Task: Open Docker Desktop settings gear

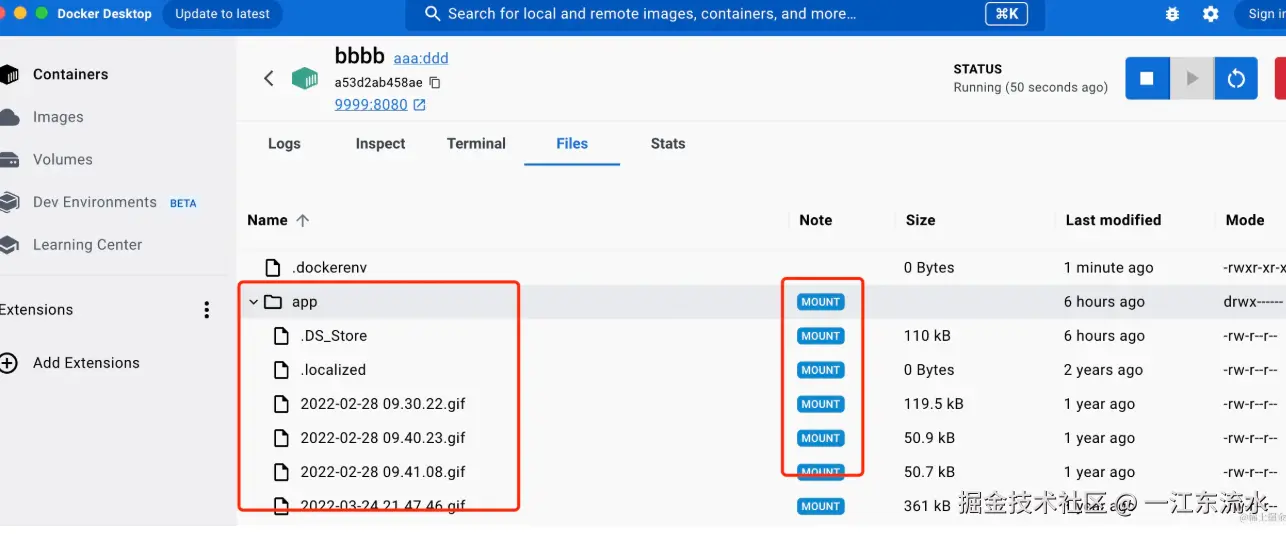Action: (1210, 14)
